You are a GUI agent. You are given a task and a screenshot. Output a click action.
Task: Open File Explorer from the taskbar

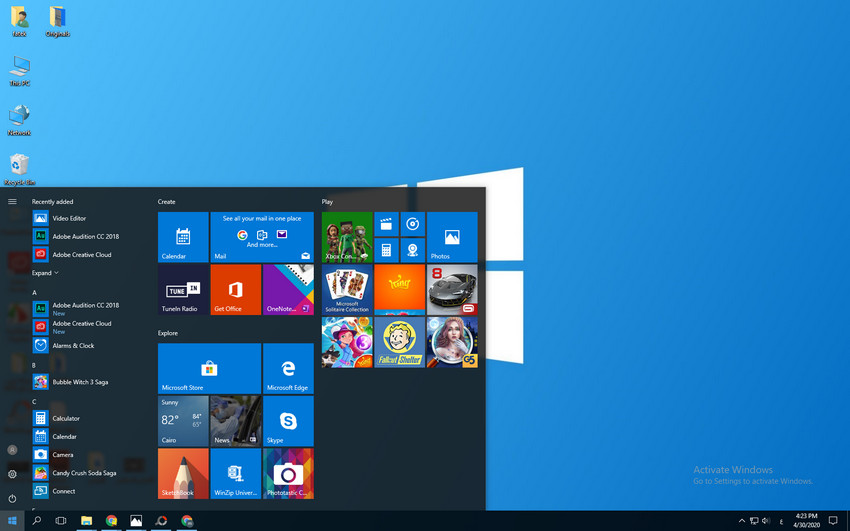pos(86,521)
